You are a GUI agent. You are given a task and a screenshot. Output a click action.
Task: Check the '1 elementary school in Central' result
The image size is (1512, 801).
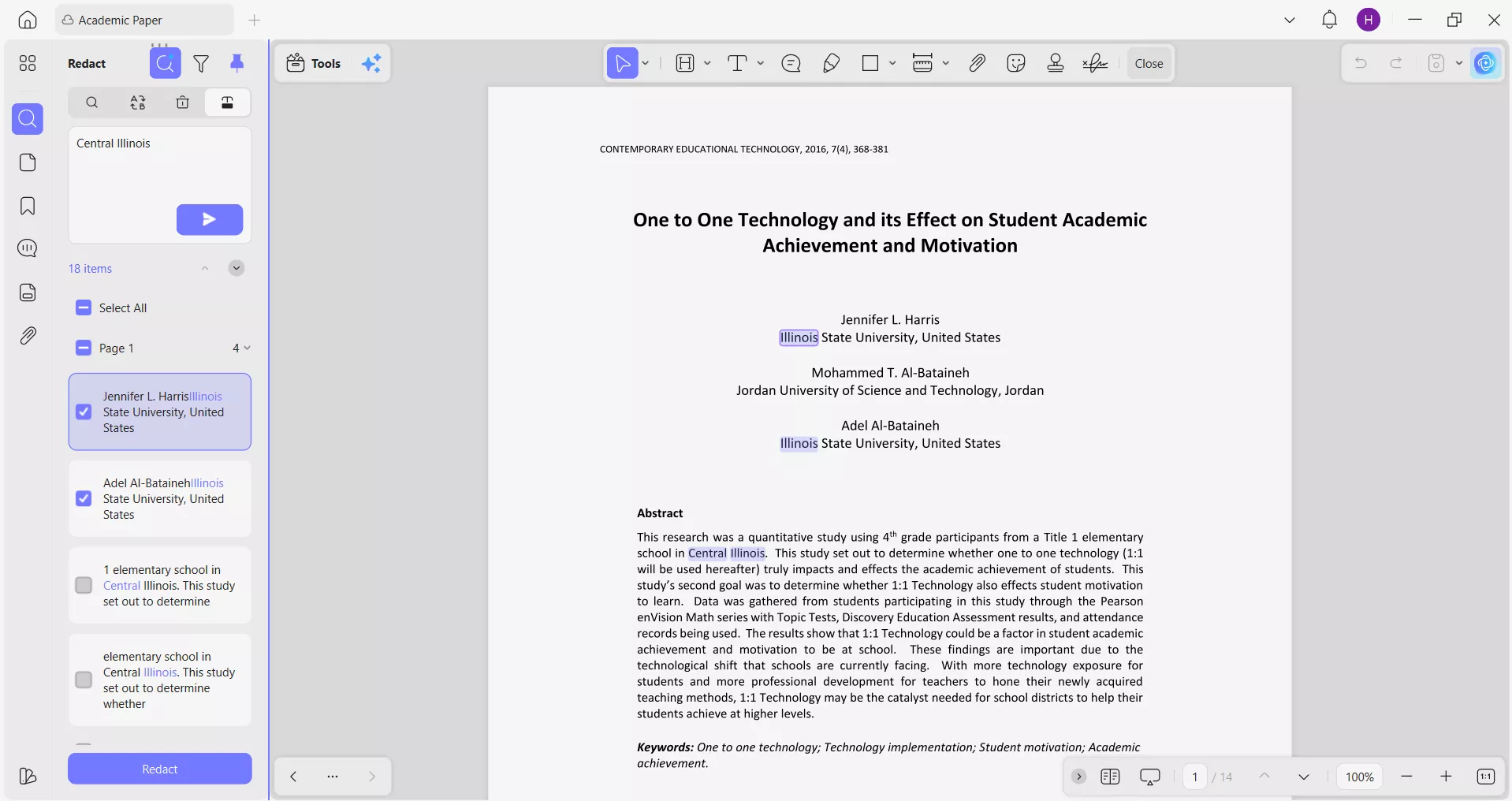point(84,585)
